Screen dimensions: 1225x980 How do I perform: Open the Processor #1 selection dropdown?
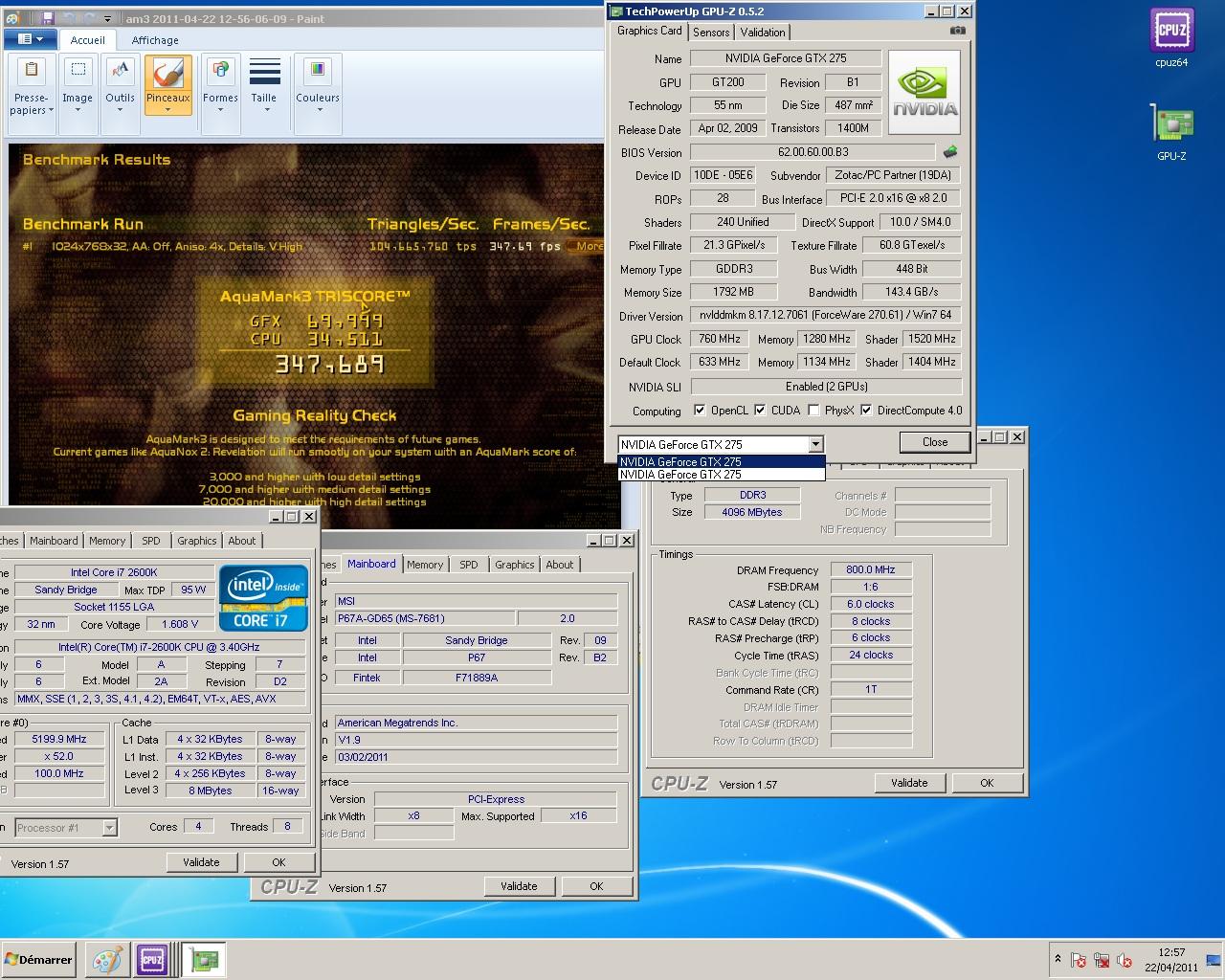pos(109,828)
